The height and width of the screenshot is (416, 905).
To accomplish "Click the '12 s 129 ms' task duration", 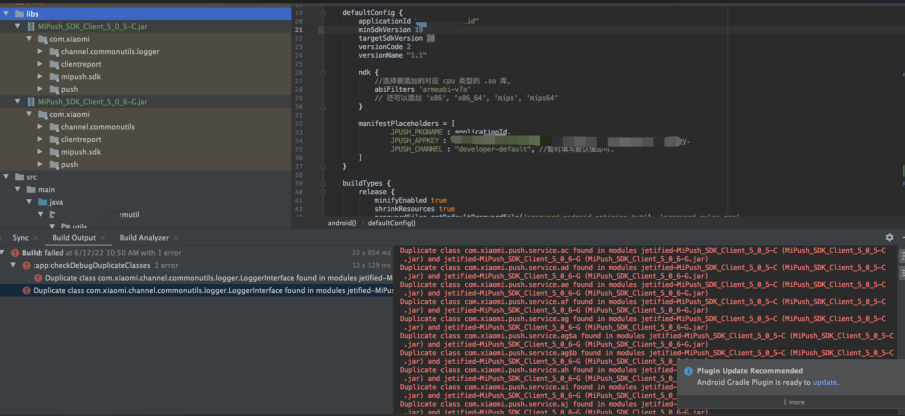I will click(x=371, y=265).
